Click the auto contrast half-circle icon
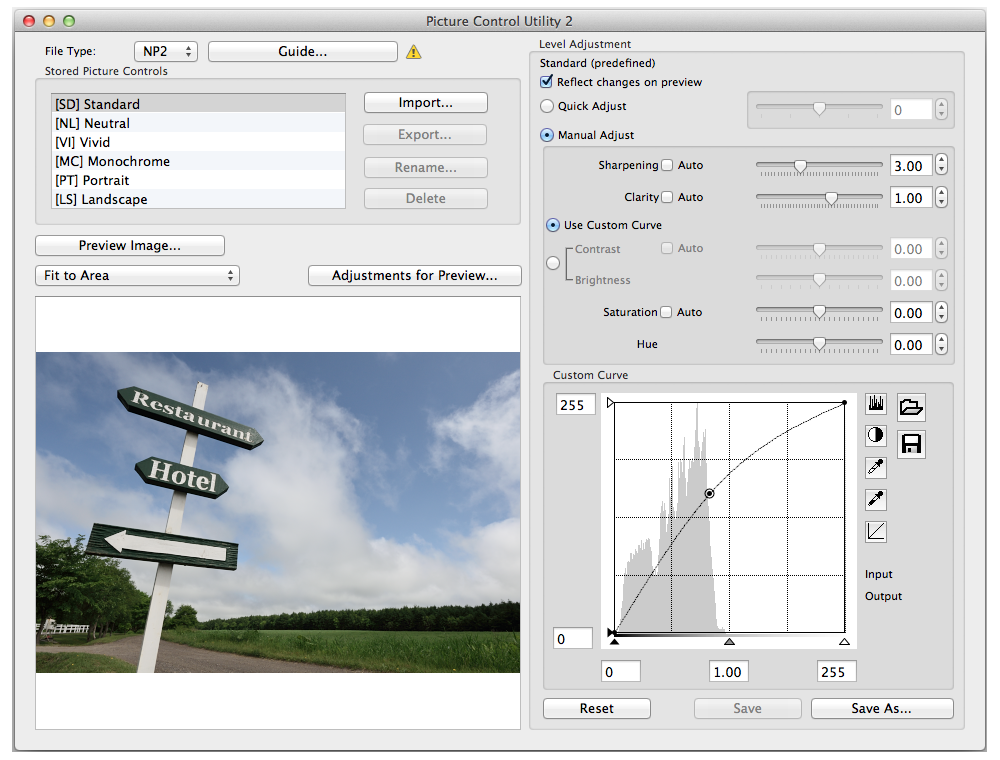This screenshot has height=760, width=1000. (876, 435)
